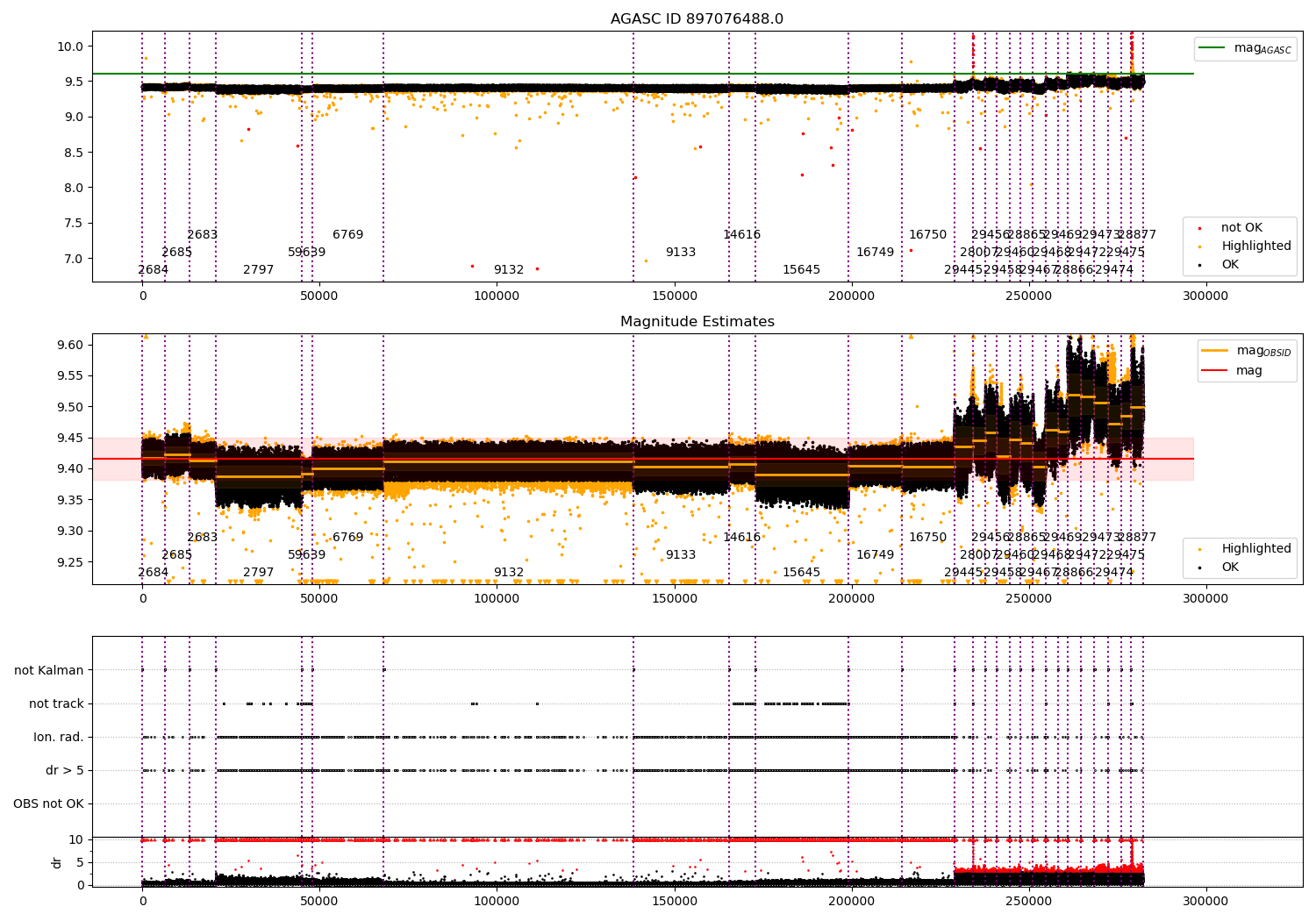Select obsid label 9133 in the AGASC ID plot

[x=680, y=253]
